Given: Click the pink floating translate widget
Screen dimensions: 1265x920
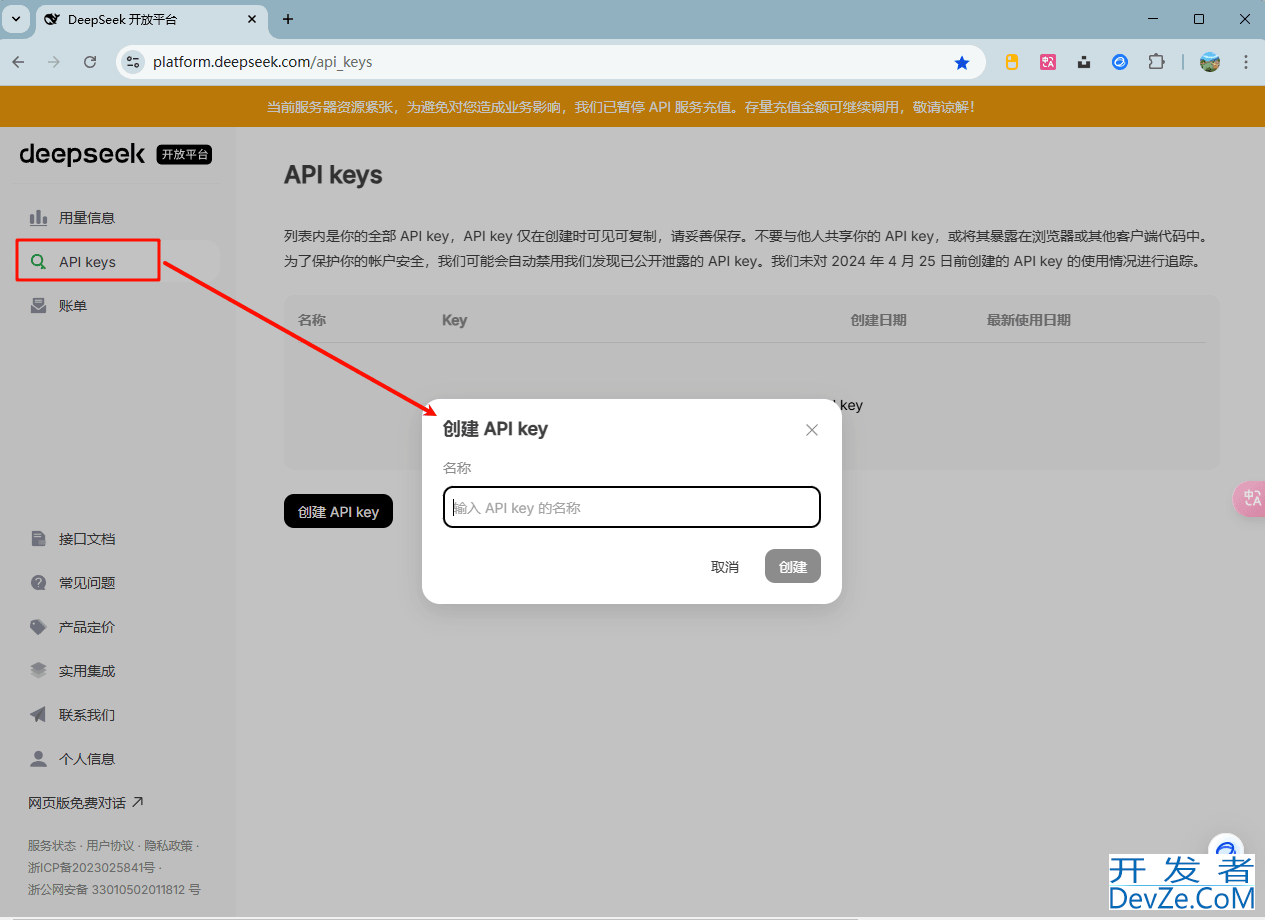Looking at the screenshot, I should [1250, 498].
